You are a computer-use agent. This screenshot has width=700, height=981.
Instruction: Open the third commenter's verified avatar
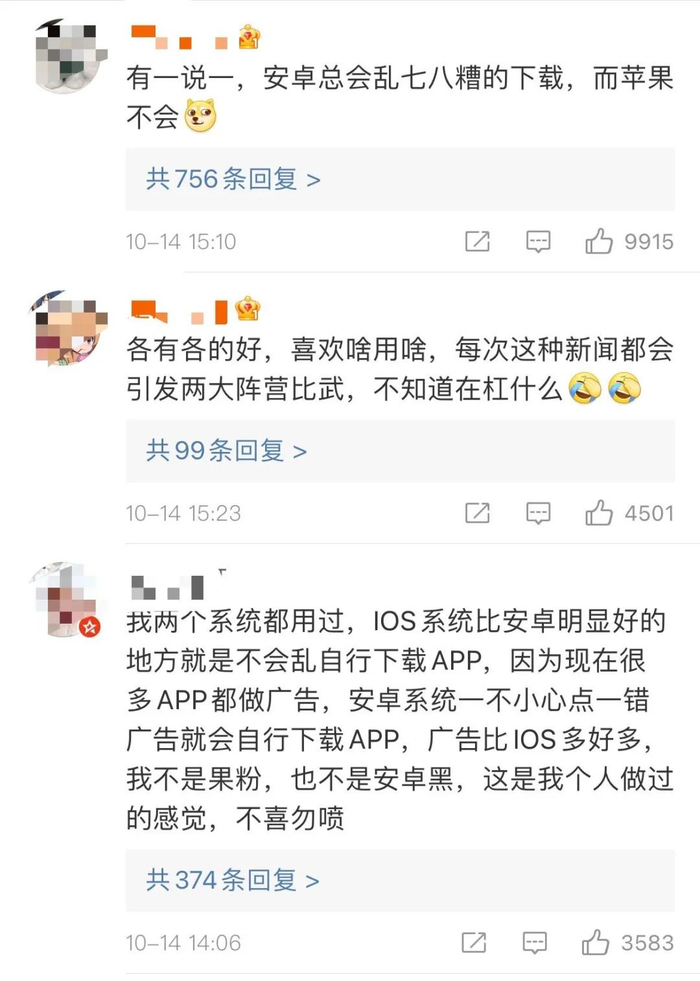coord(66,599)
